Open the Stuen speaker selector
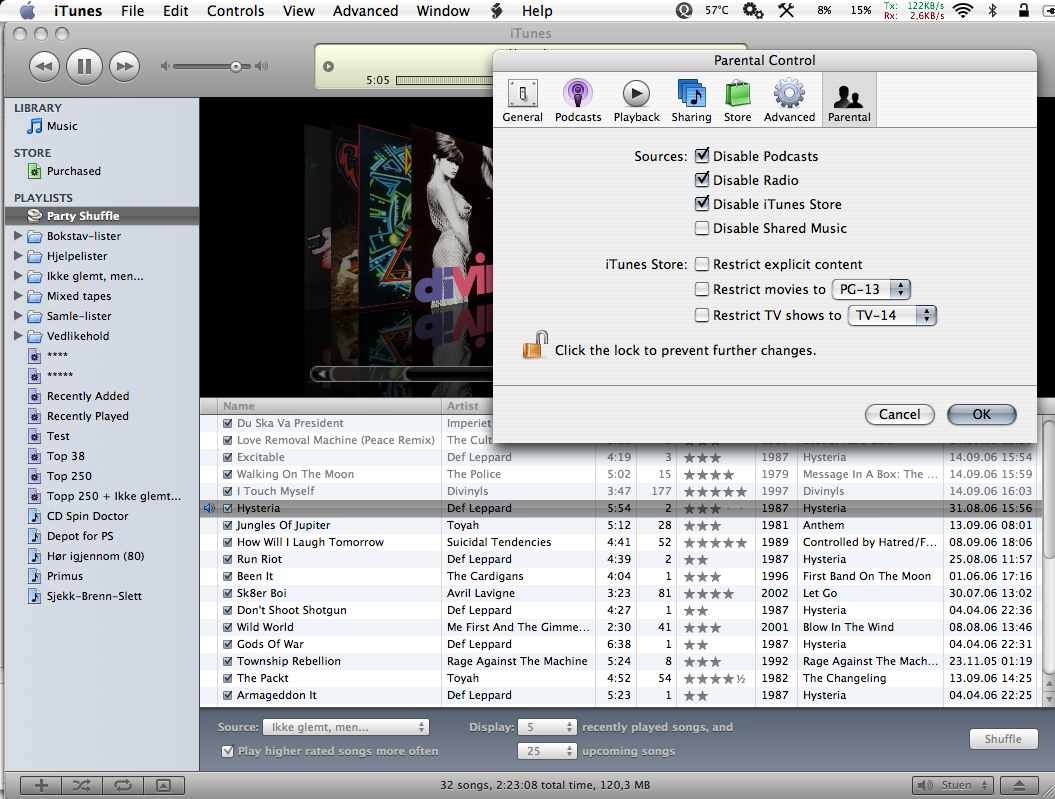This screenshot has width=1055, height=799. point(953,785)
